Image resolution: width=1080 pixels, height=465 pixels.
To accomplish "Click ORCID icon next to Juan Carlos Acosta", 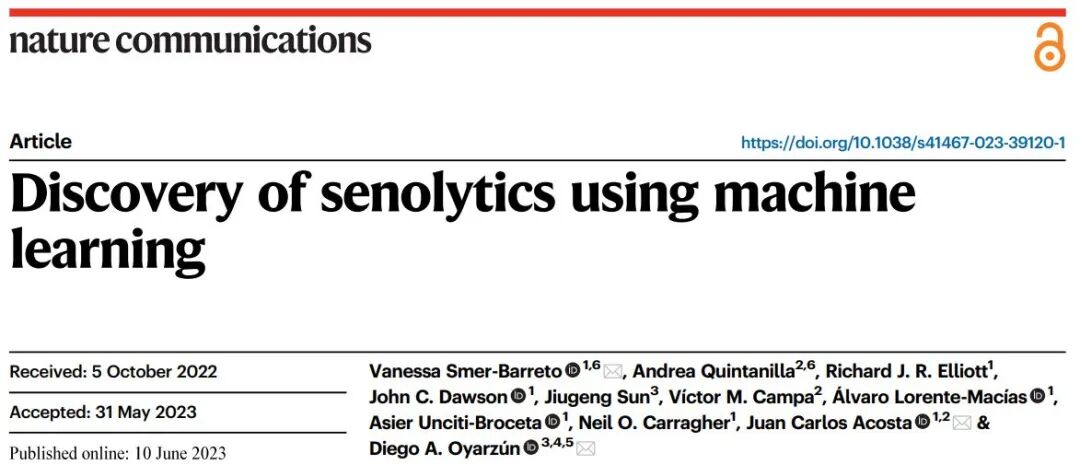I will pos(922,422).
